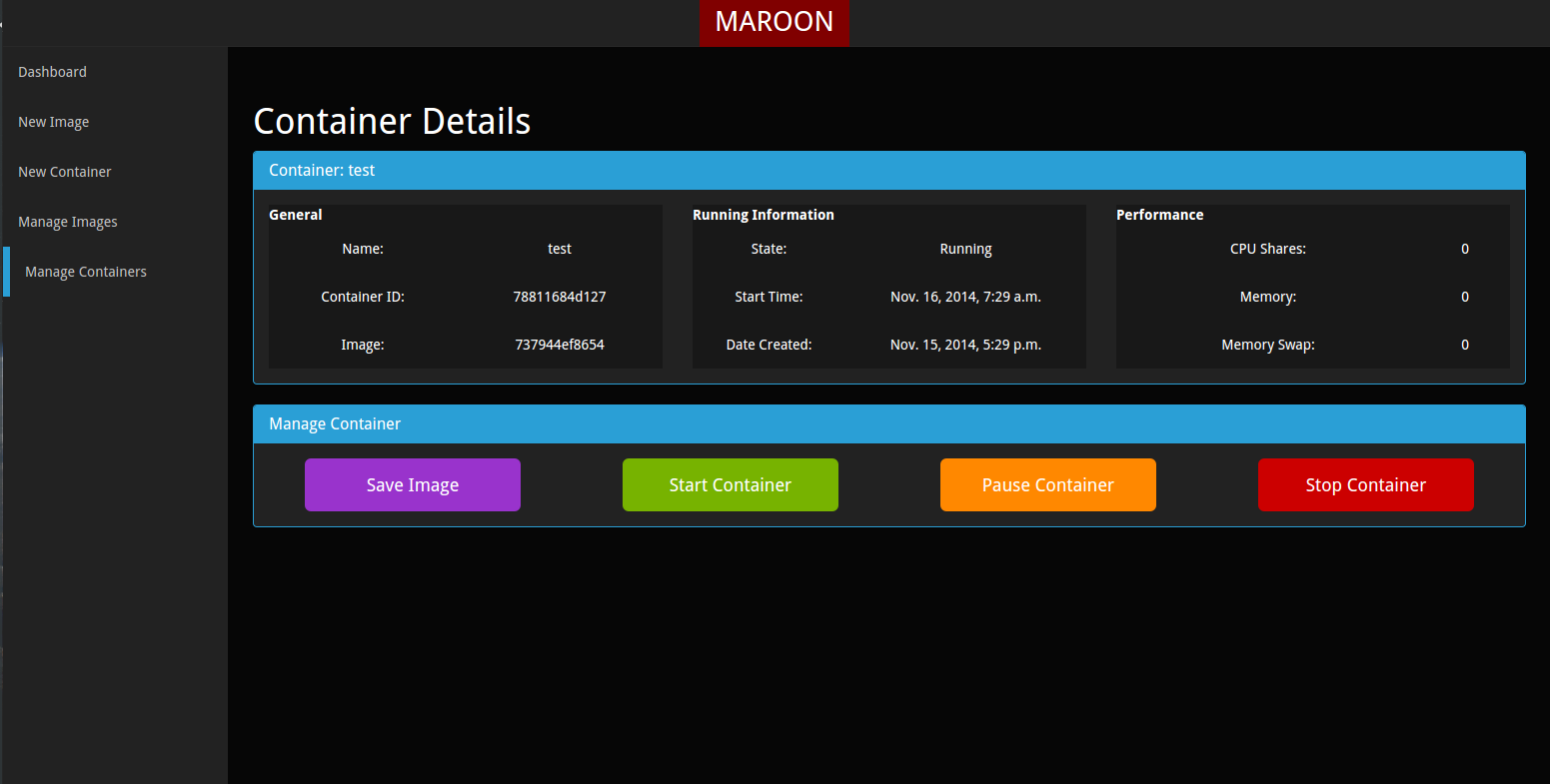
Task: Select Manage Images in sidebar
Action: (68, 221)
